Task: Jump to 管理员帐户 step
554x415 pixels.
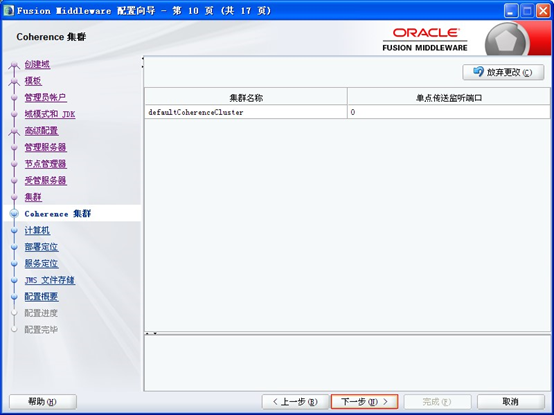Action: tap(45, 97)
